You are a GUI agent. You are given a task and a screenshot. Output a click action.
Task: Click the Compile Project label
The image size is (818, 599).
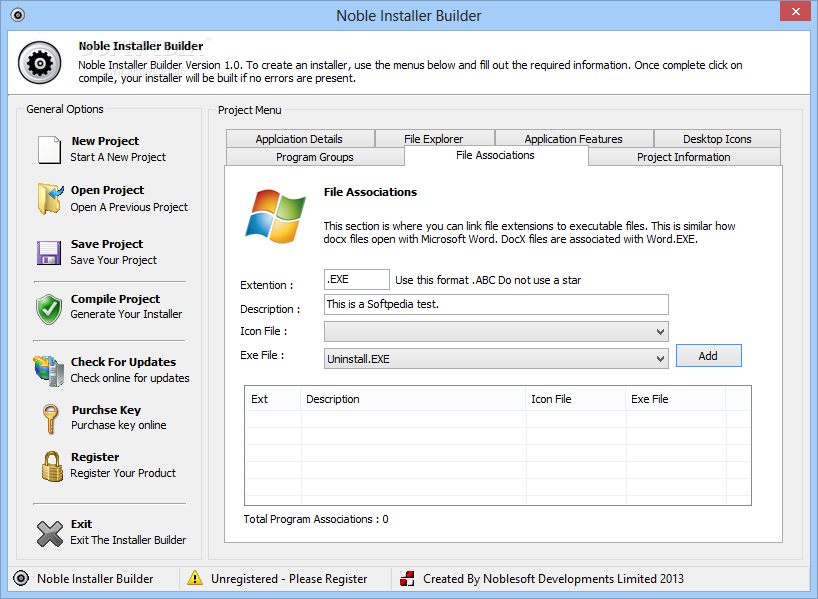click(115, 299)
